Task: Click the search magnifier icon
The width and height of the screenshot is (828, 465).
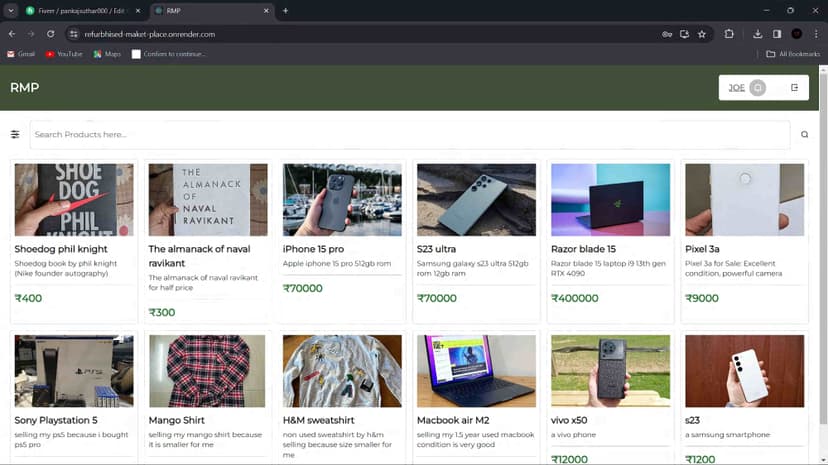Action: [x=804, y=135]
